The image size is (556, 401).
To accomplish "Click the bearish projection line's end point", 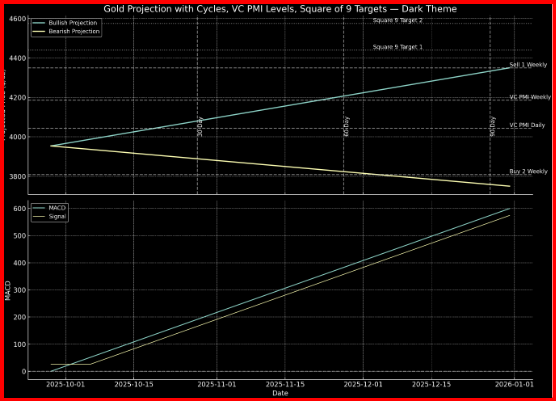I will (x=510, y=186).
